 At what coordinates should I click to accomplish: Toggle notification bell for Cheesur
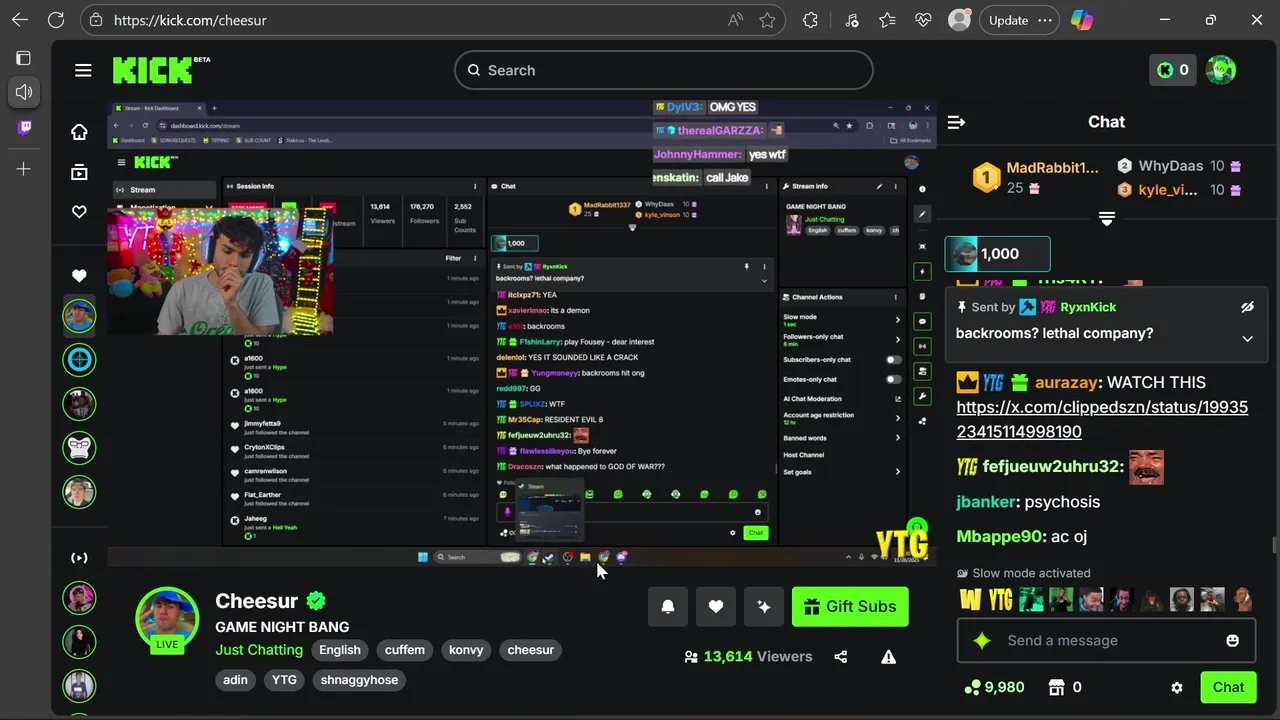point(668,606)
